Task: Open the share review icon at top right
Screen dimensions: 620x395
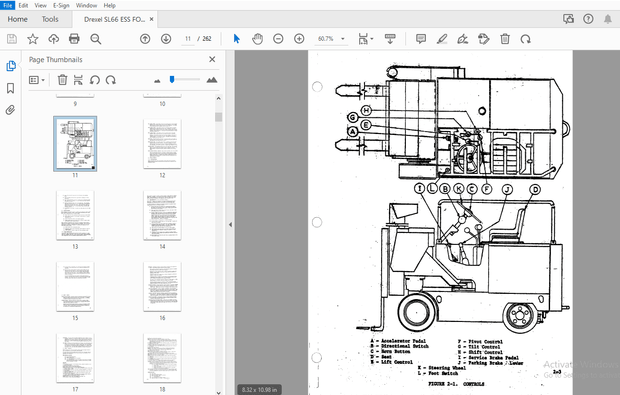Action: click(568, 19)
